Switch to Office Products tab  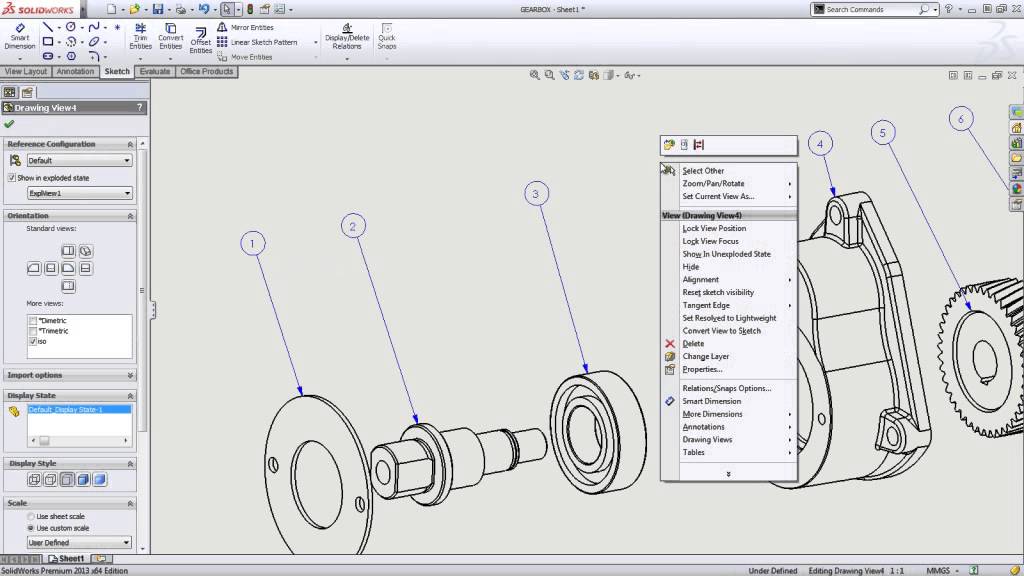(x=206, y=71)
